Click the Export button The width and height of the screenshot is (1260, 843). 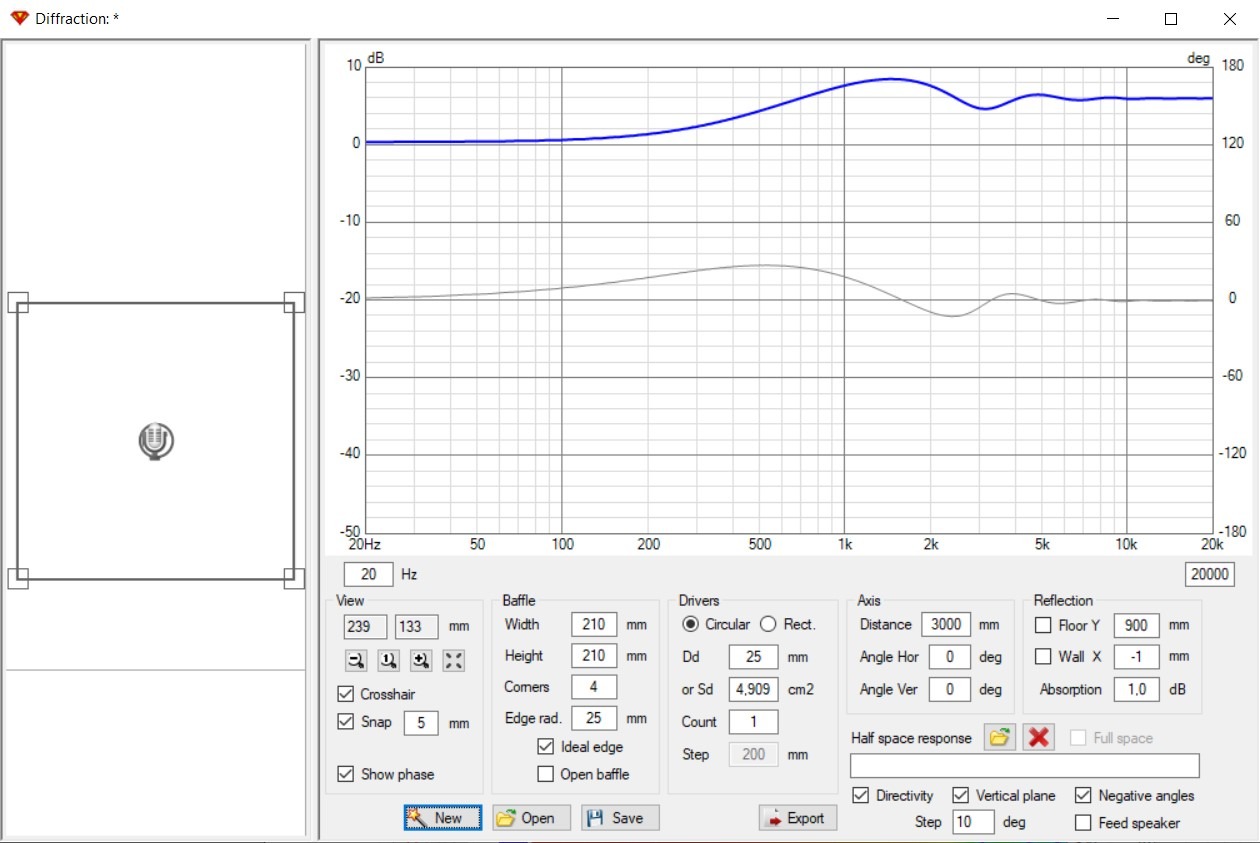tap(798, 818)
